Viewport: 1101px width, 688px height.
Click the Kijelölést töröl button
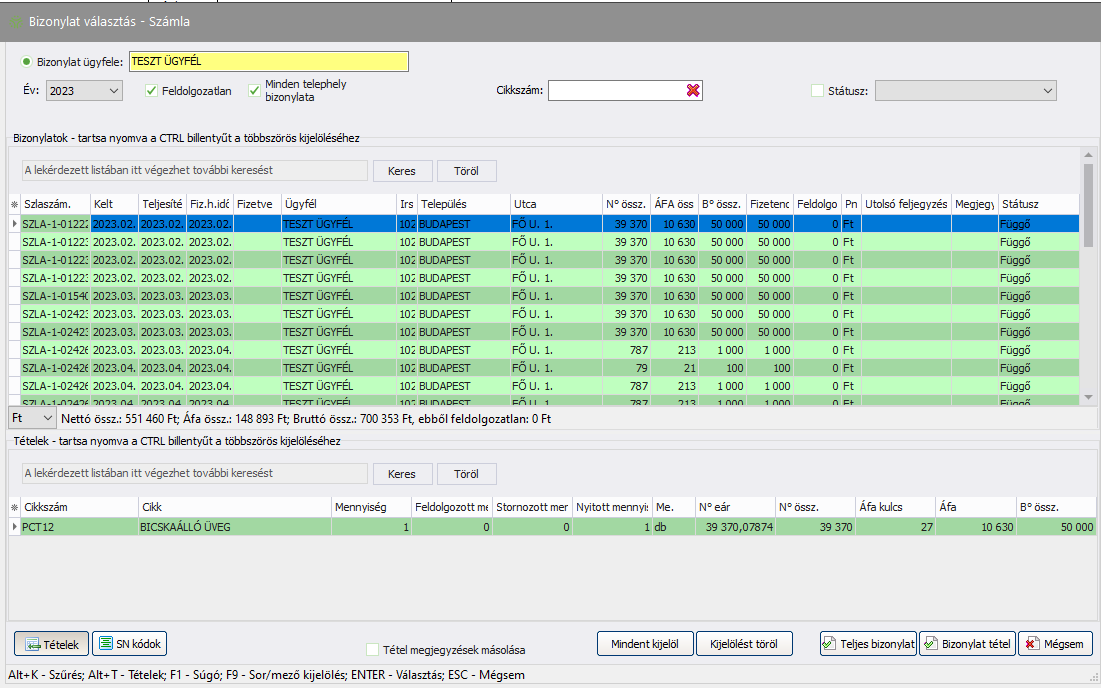[744, 644]
